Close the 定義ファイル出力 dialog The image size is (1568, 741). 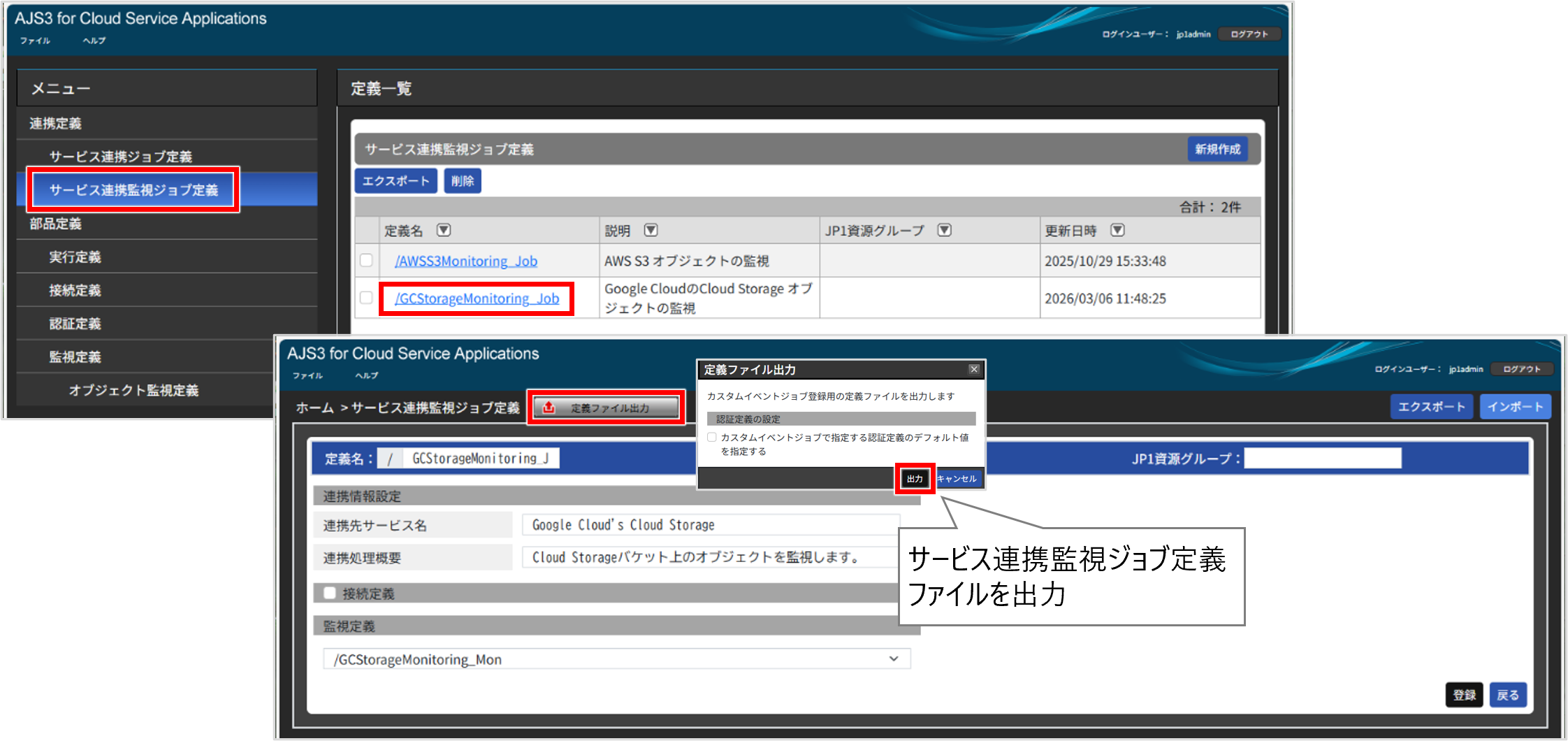pyautogui.click(x=973, y=369)
